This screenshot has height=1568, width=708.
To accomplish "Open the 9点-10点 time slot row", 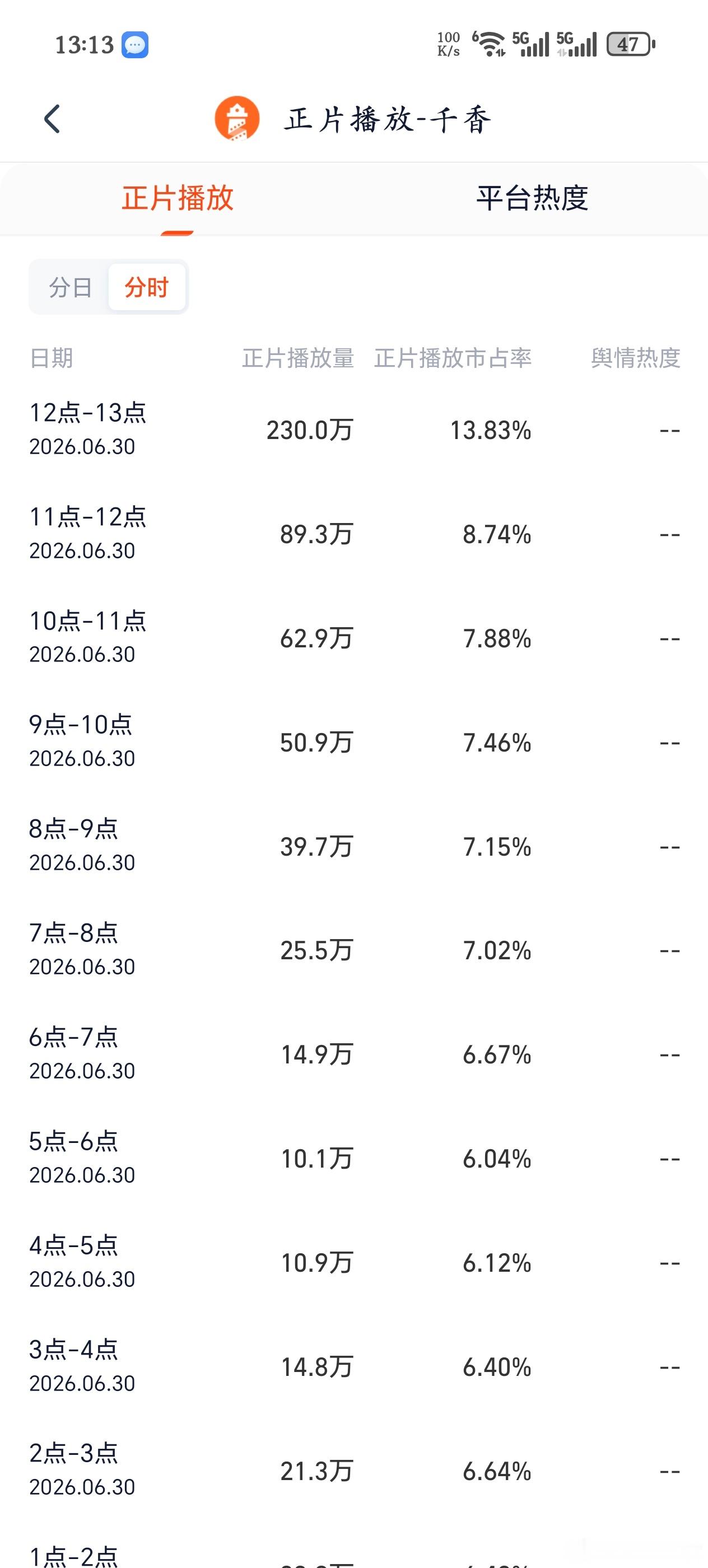I will coord(353,742).
